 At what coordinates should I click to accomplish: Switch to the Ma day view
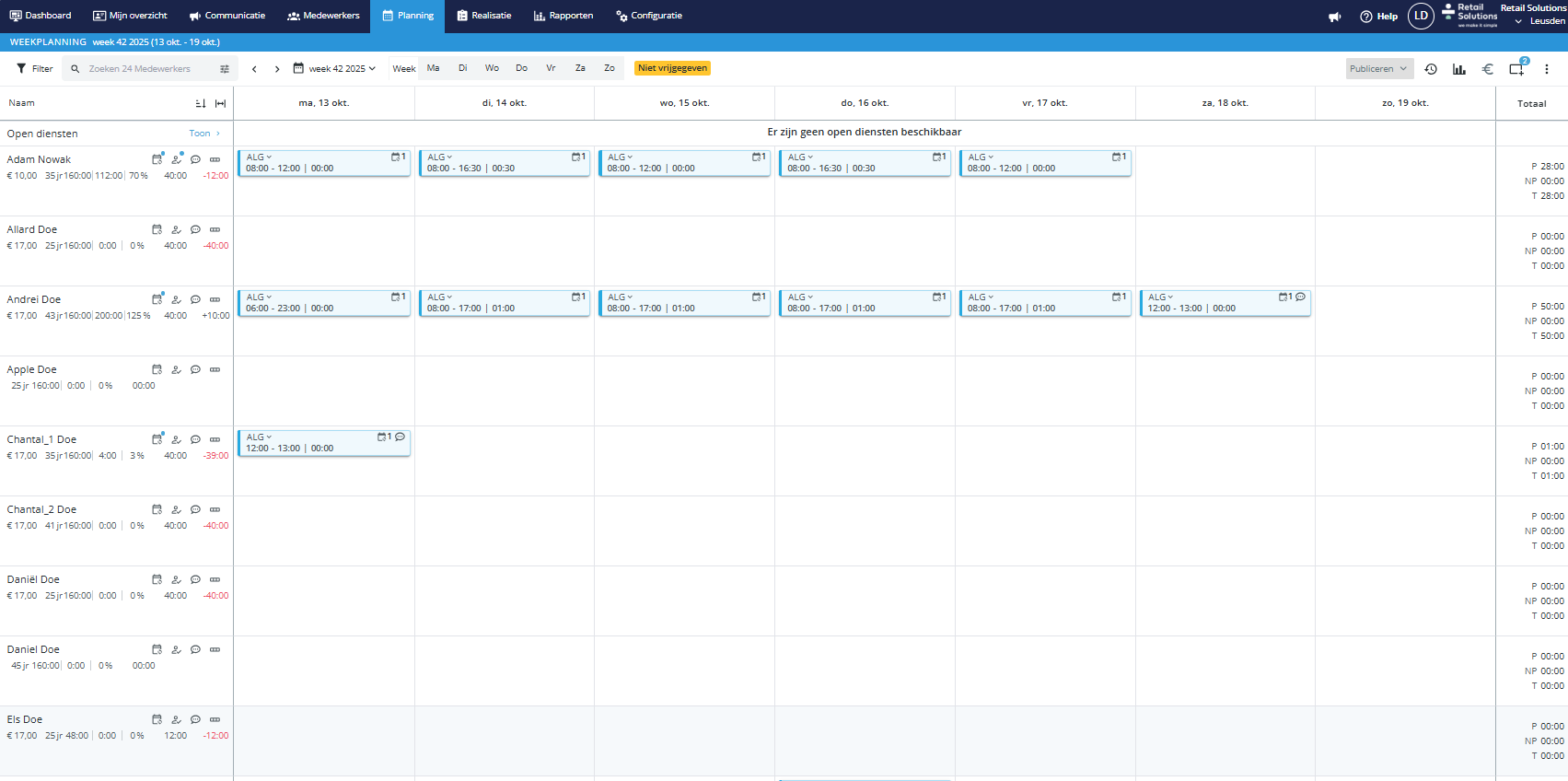point(434,68)
